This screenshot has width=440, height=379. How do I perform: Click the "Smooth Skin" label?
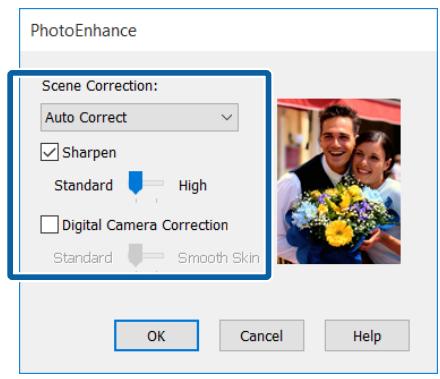coord(219,258)
